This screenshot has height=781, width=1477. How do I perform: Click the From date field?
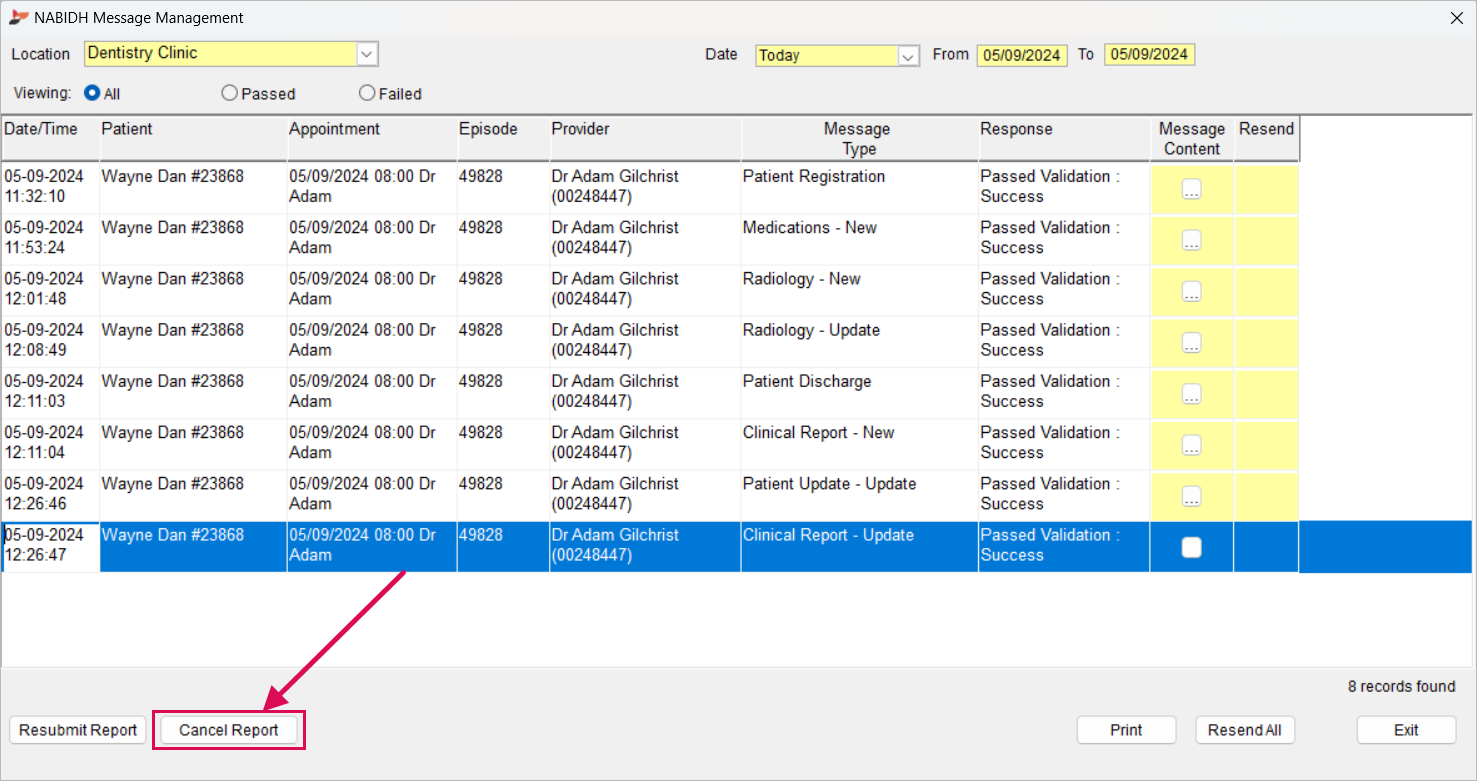(x=1021, y=55)
